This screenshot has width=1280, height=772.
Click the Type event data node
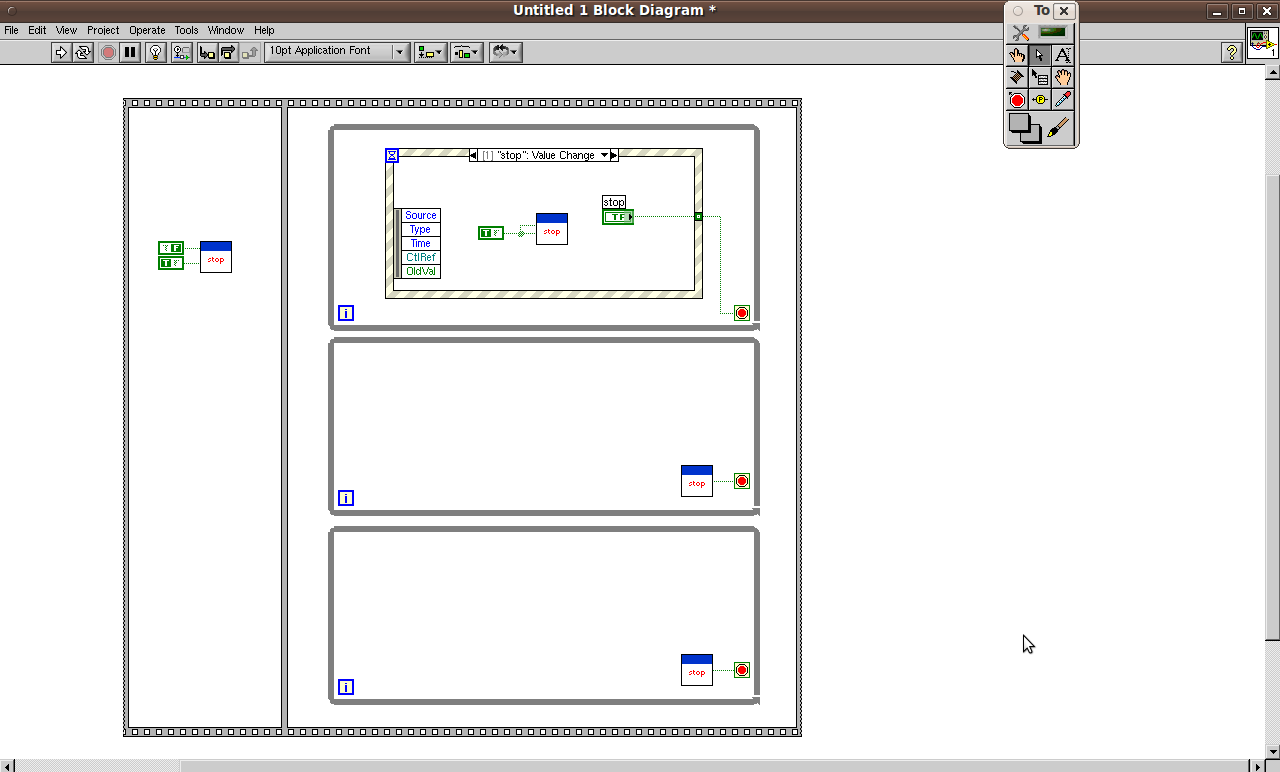click(420, 229)
